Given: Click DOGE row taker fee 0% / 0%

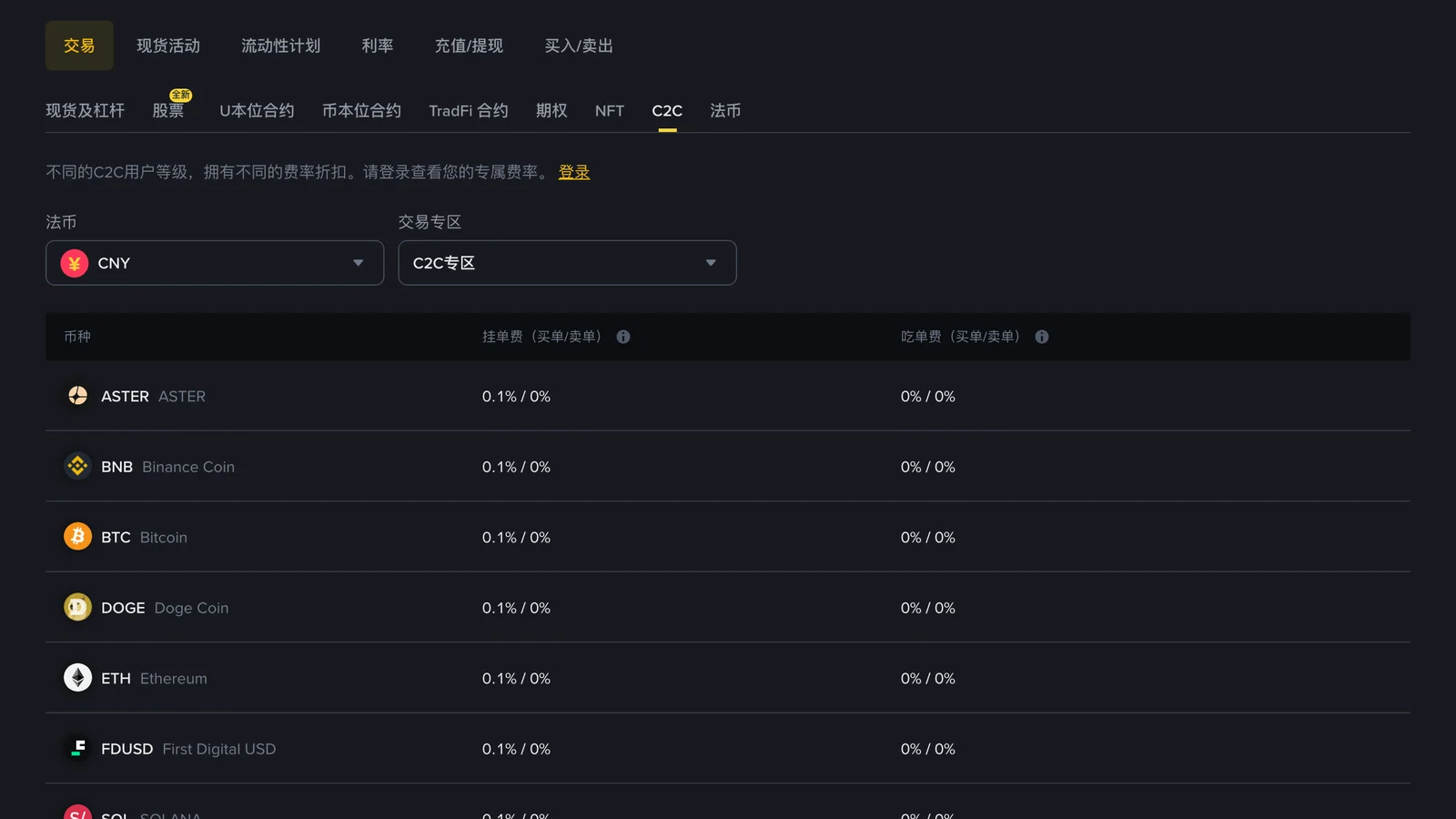Looking at the screenshot, I should click(928, 608).
